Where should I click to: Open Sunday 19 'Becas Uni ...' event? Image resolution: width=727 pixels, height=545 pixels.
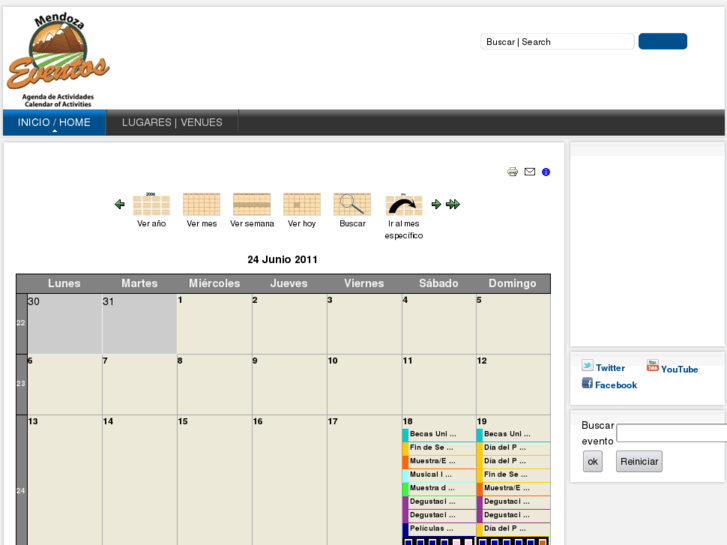pos(507,434)
